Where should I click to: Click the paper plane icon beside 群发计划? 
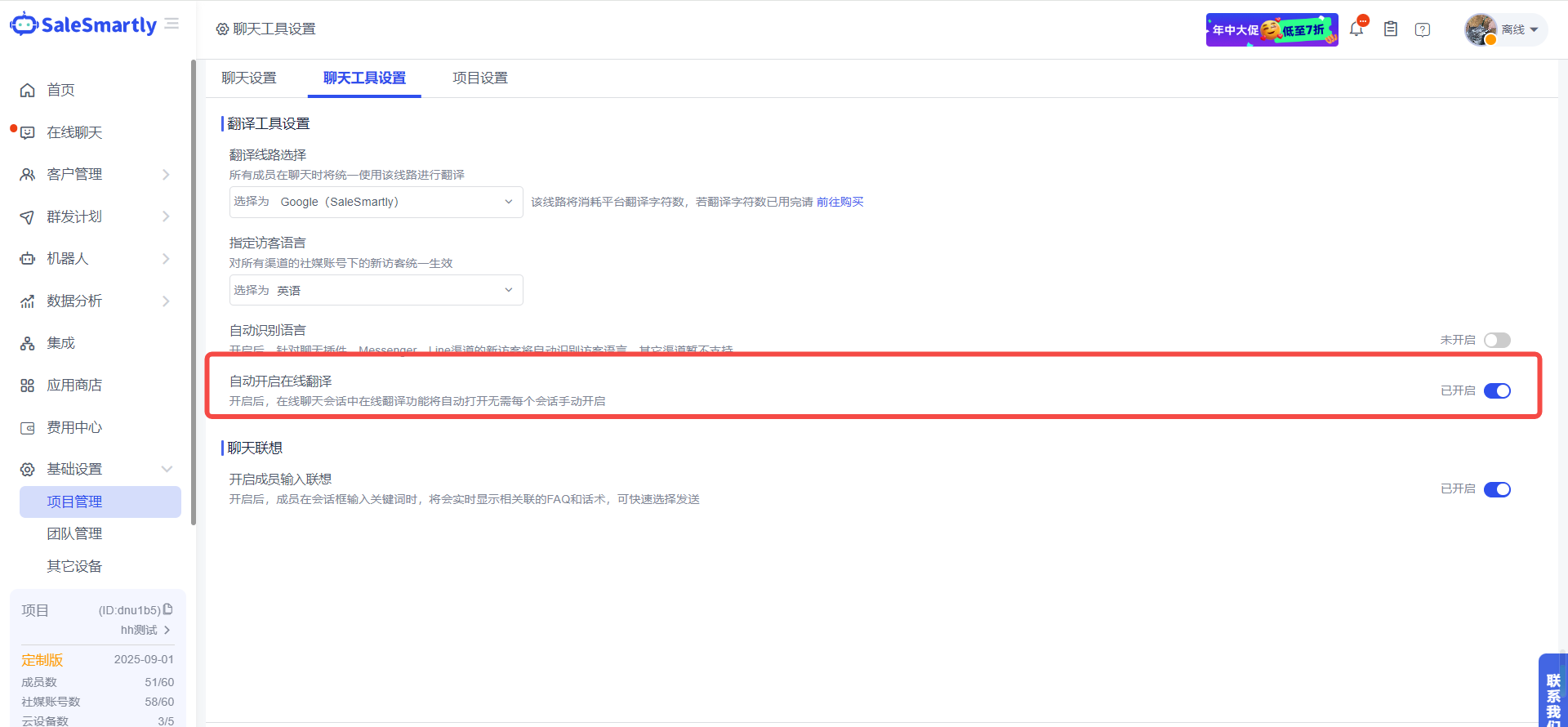tap(28, 216)
